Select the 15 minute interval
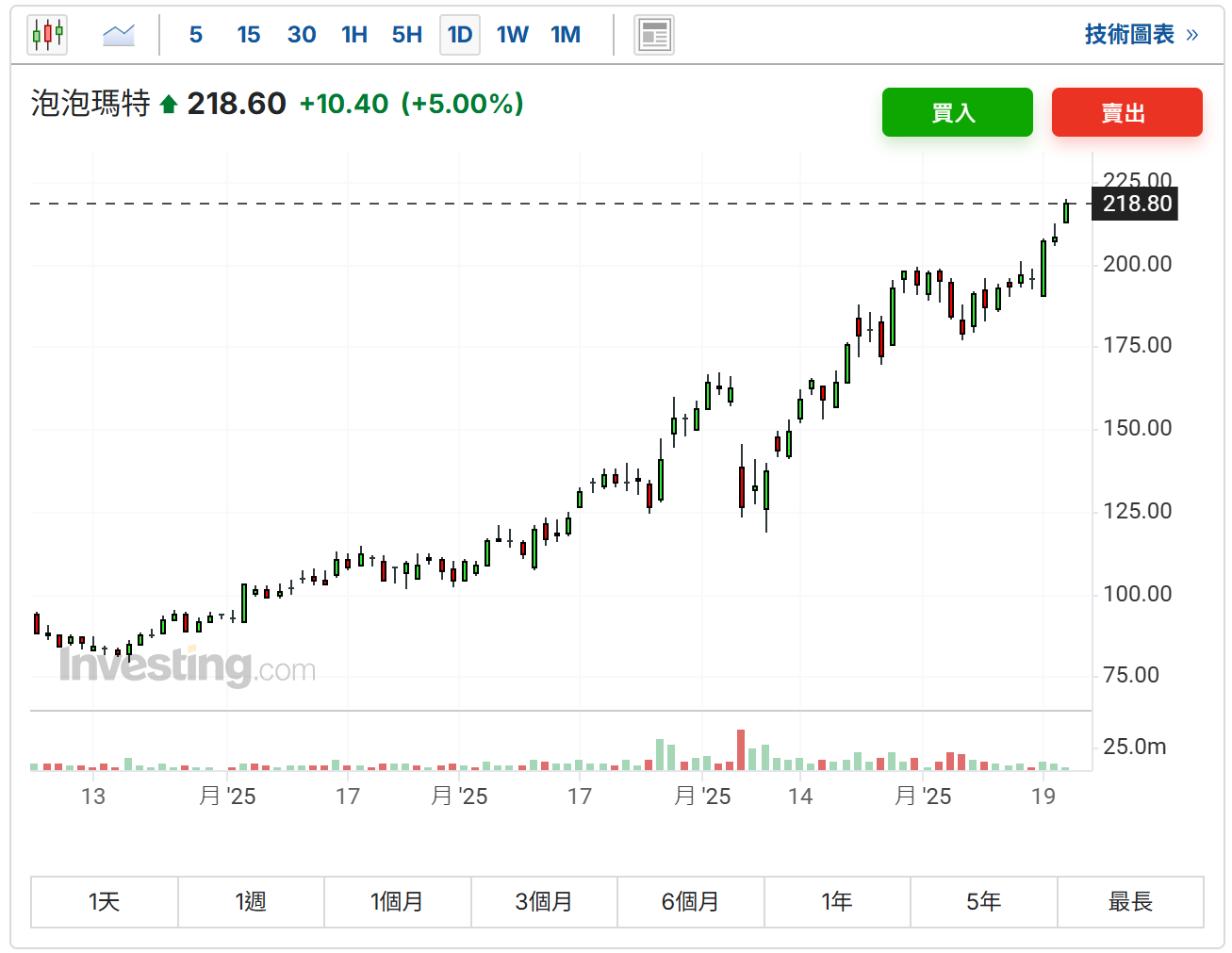Image resolution: width=1232 pixels, height=953 pixels. [249, 35]
